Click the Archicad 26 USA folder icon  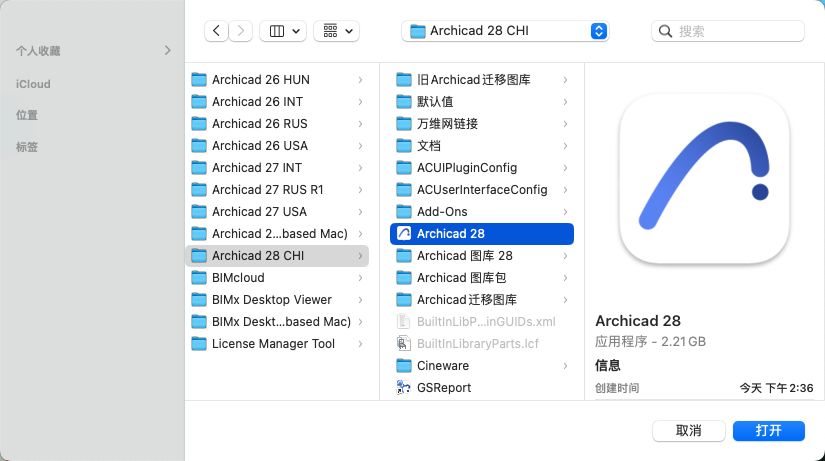coord(199,146)
